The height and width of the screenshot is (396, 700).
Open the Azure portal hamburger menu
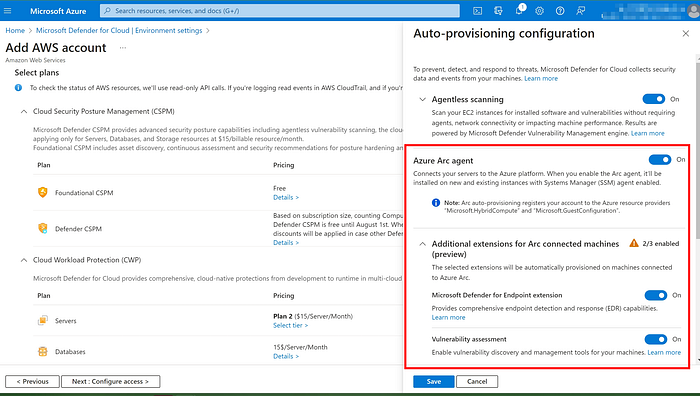8,11
